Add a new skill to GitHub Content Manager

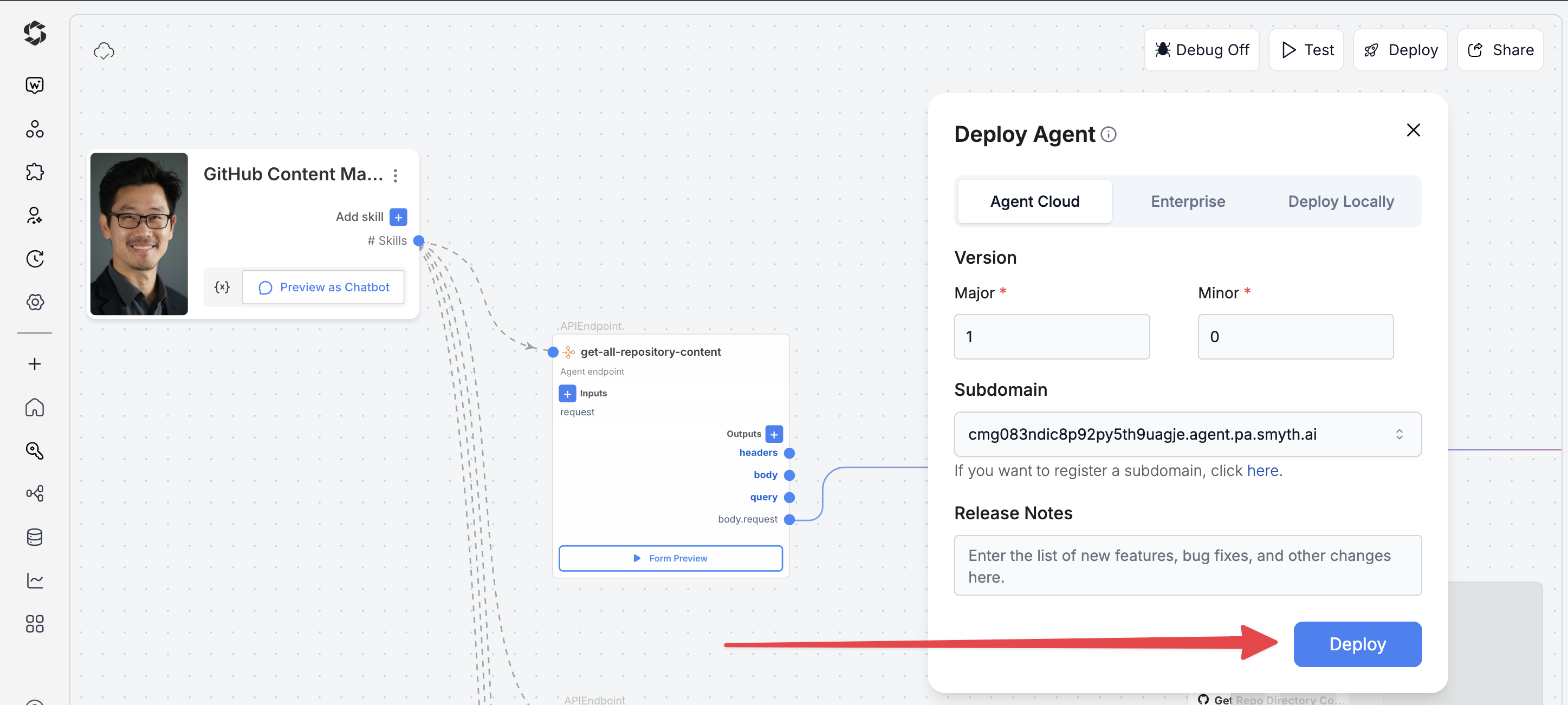click(398, 217)
